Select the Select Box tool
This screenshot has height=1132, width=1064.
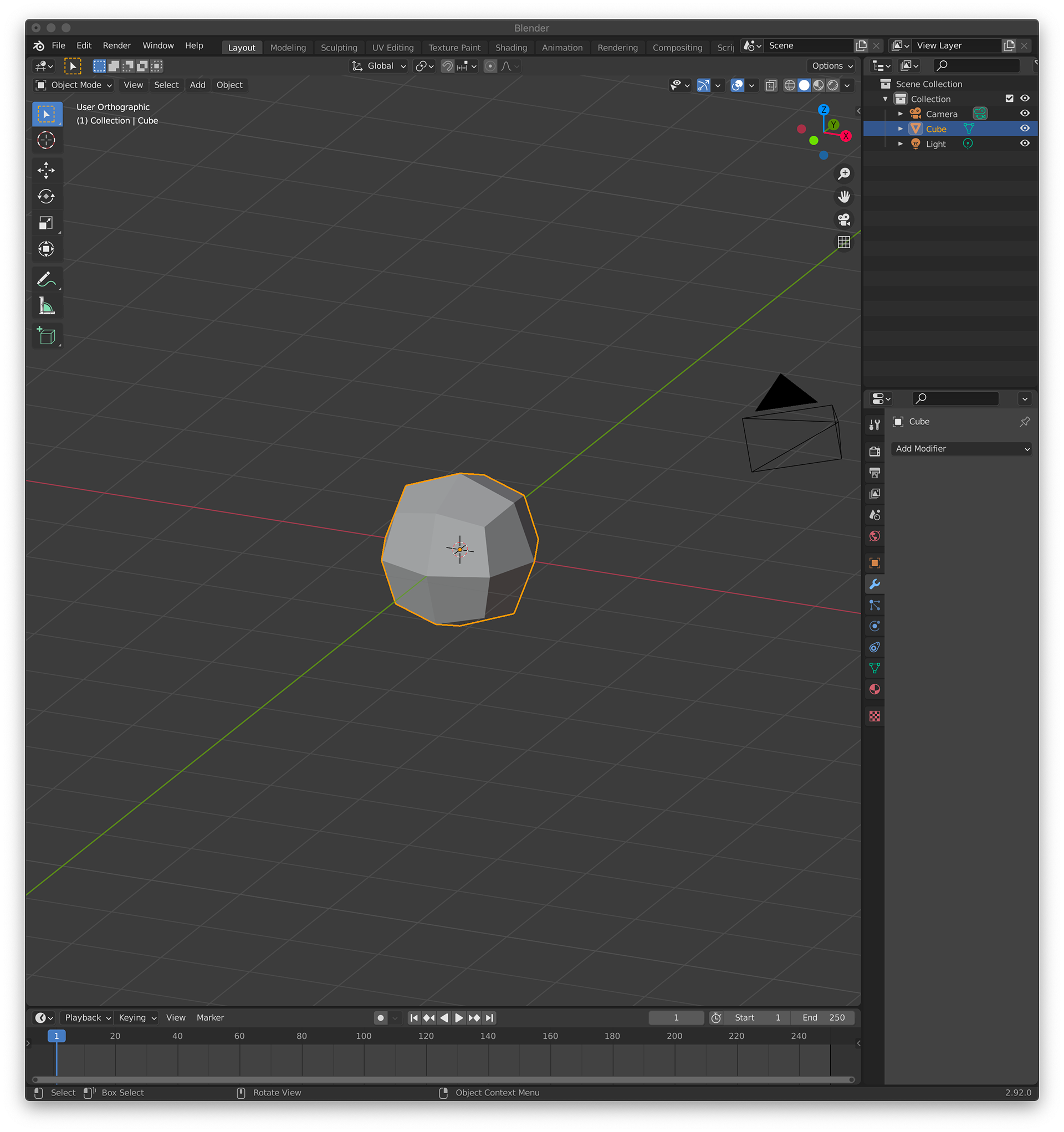(46, 114)
